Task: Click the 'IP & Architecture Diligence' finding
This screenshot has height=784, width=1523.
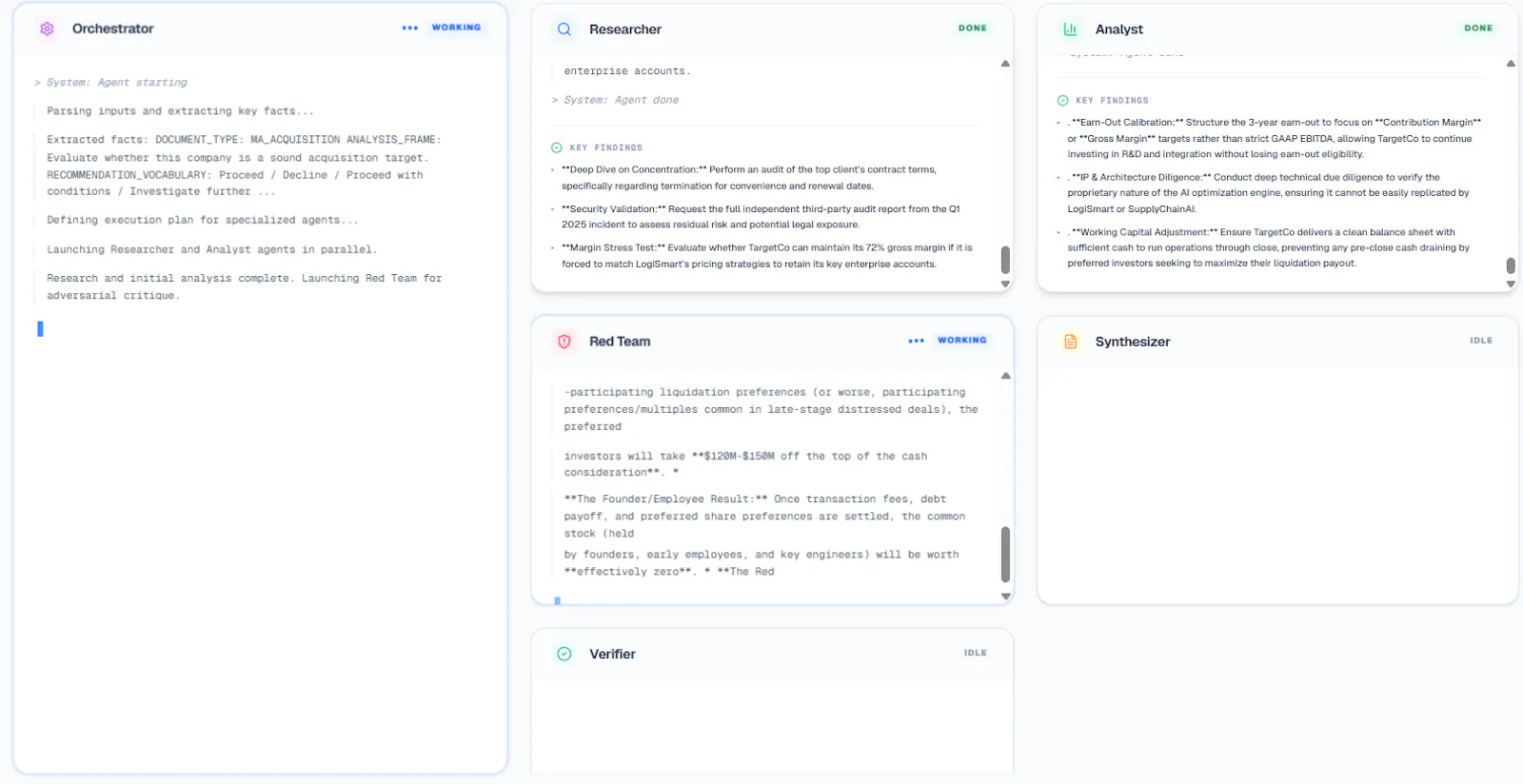Action: tap(1269, 193)
